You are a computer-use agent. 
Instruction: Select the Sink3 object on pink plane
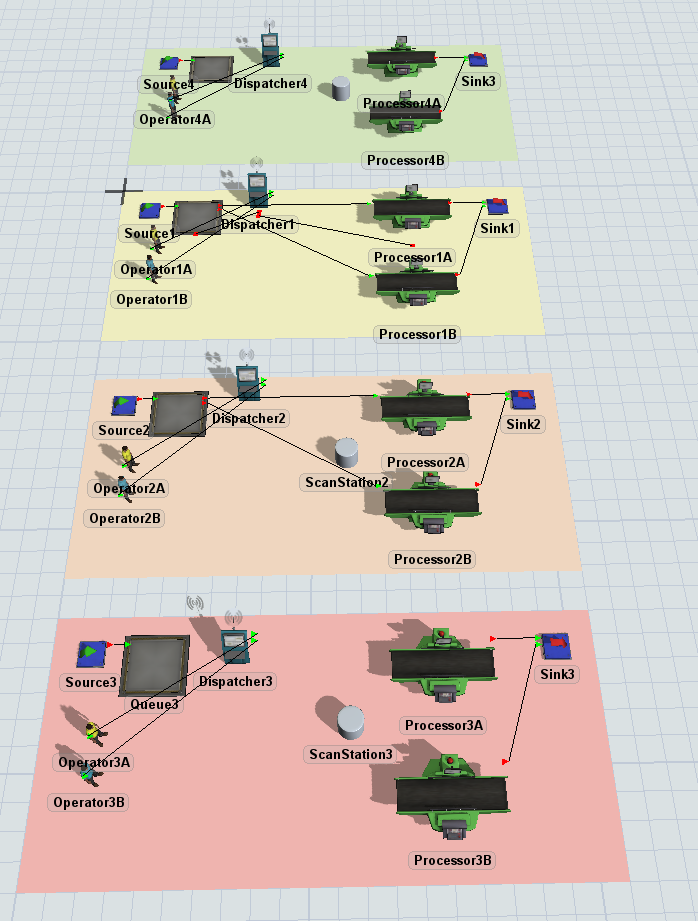coord(555,646)
